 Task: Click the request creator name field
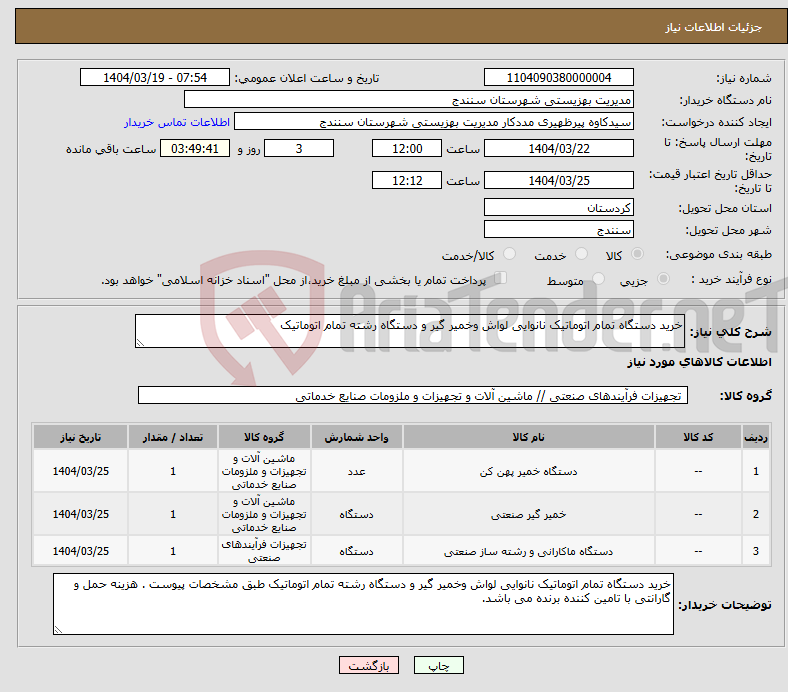(434, 122)
